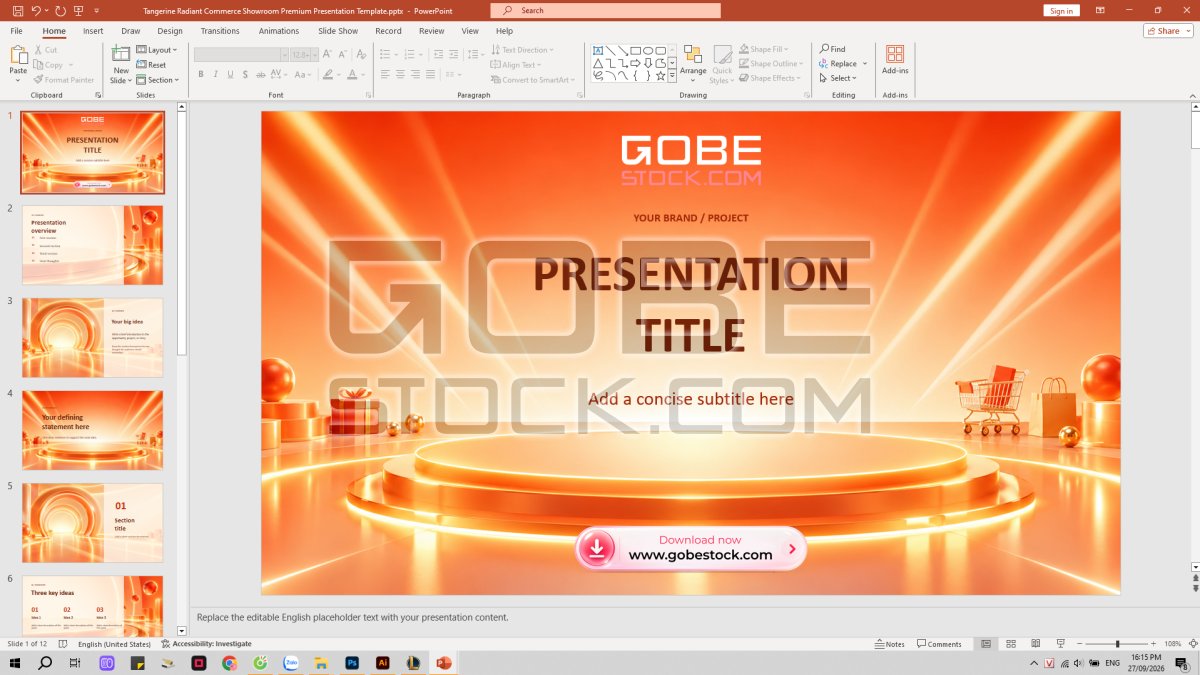Select slide 3 thumbnail Your big idea
The image size is (1200, 675).
(x=92, y=337)
